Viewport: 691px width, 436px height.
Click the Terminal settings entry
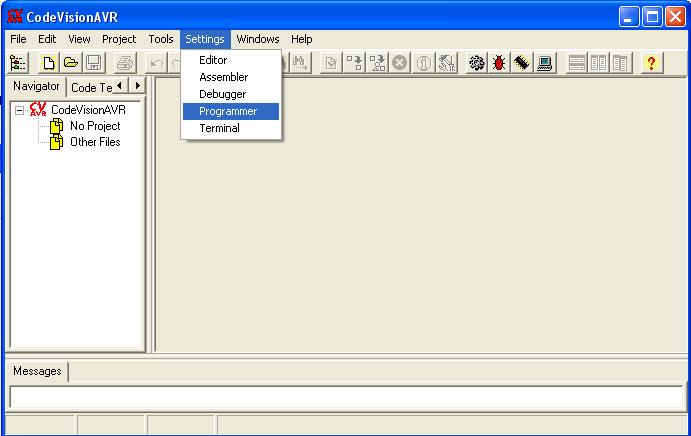219,128
